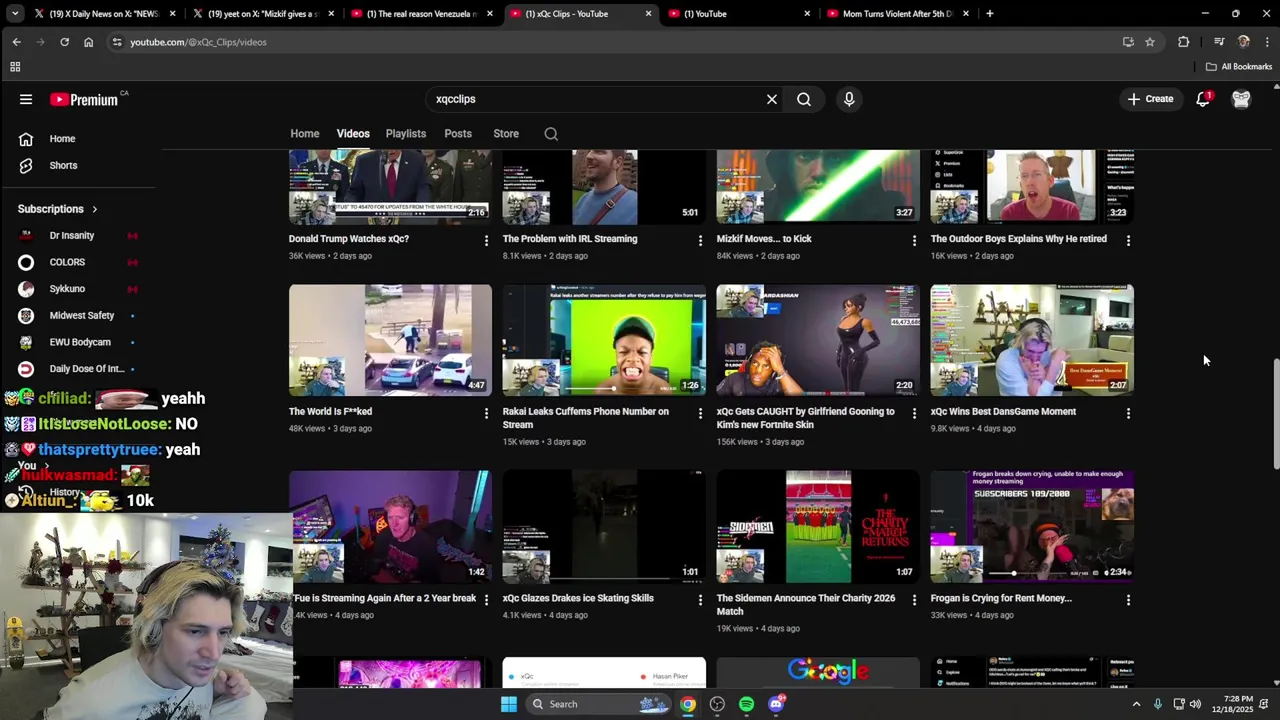Open the Chrome tab search dropdown

point(14,14)
